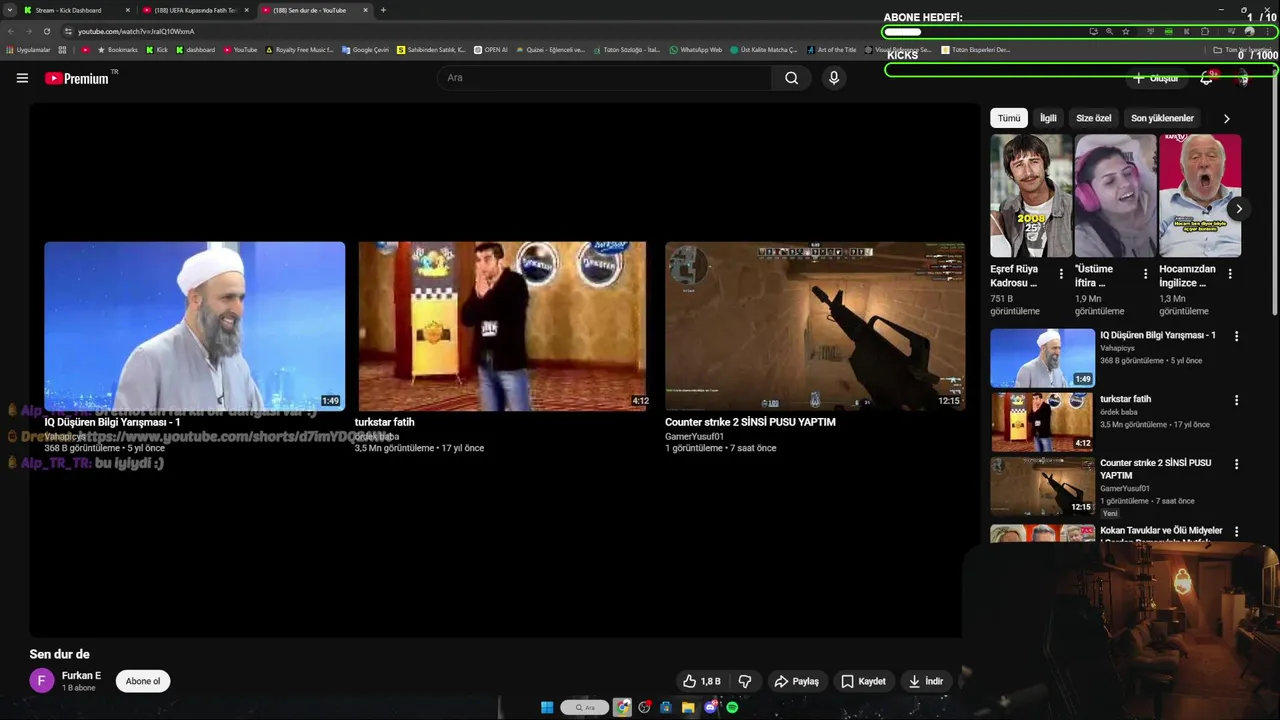Open the Kick bookmark
This screenshot has height=720, width=1280.
coord(158,49)
